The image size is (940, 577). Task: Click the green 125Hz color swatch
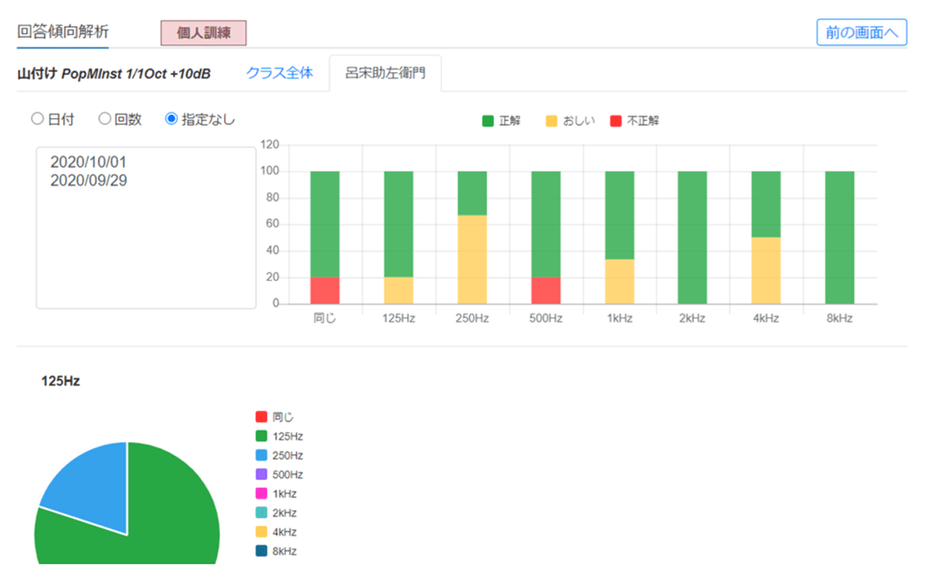[x=262, y=436]
